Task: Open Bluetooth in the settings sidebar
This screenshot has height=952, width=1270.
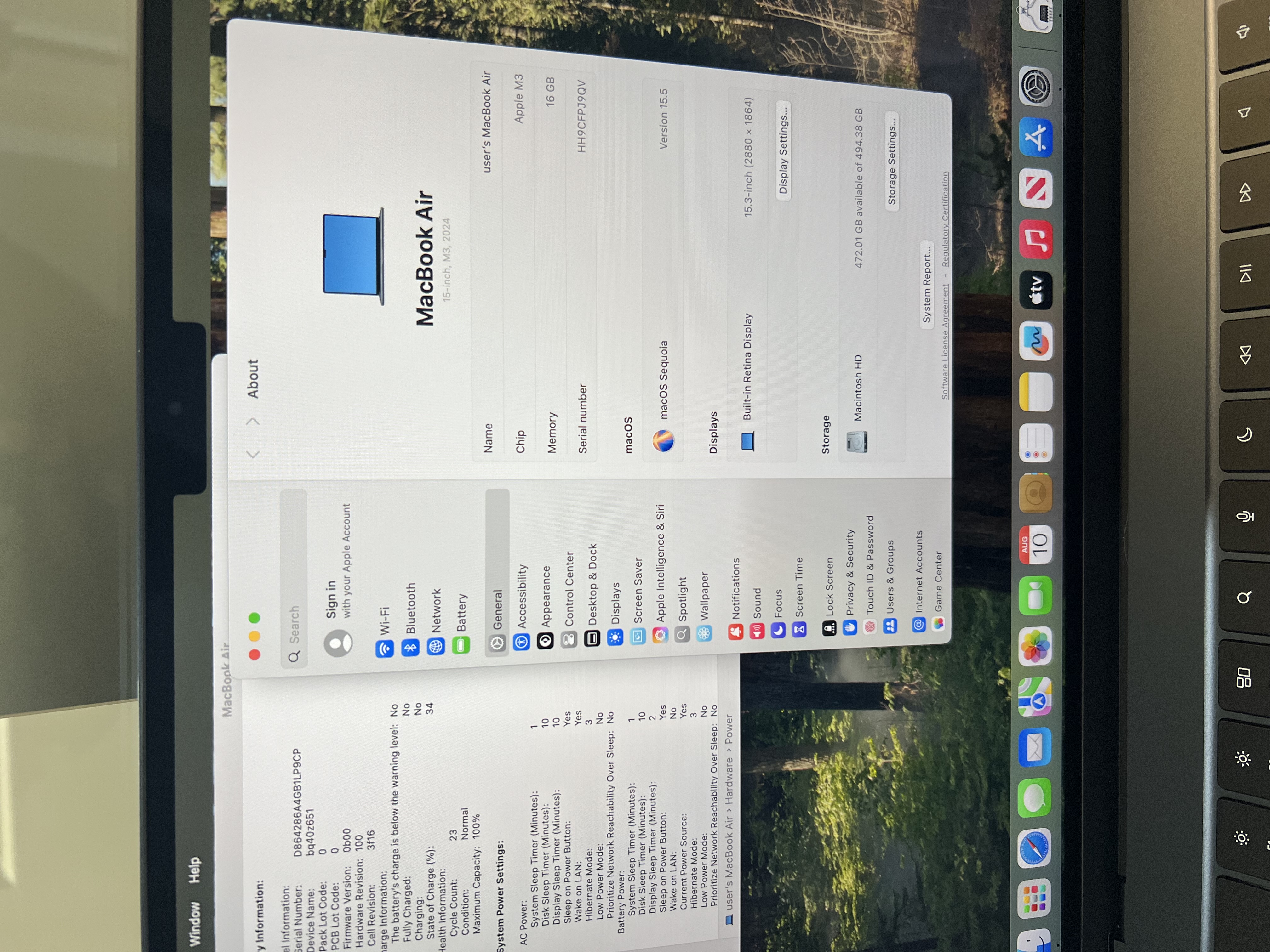Action: (410, 619)
